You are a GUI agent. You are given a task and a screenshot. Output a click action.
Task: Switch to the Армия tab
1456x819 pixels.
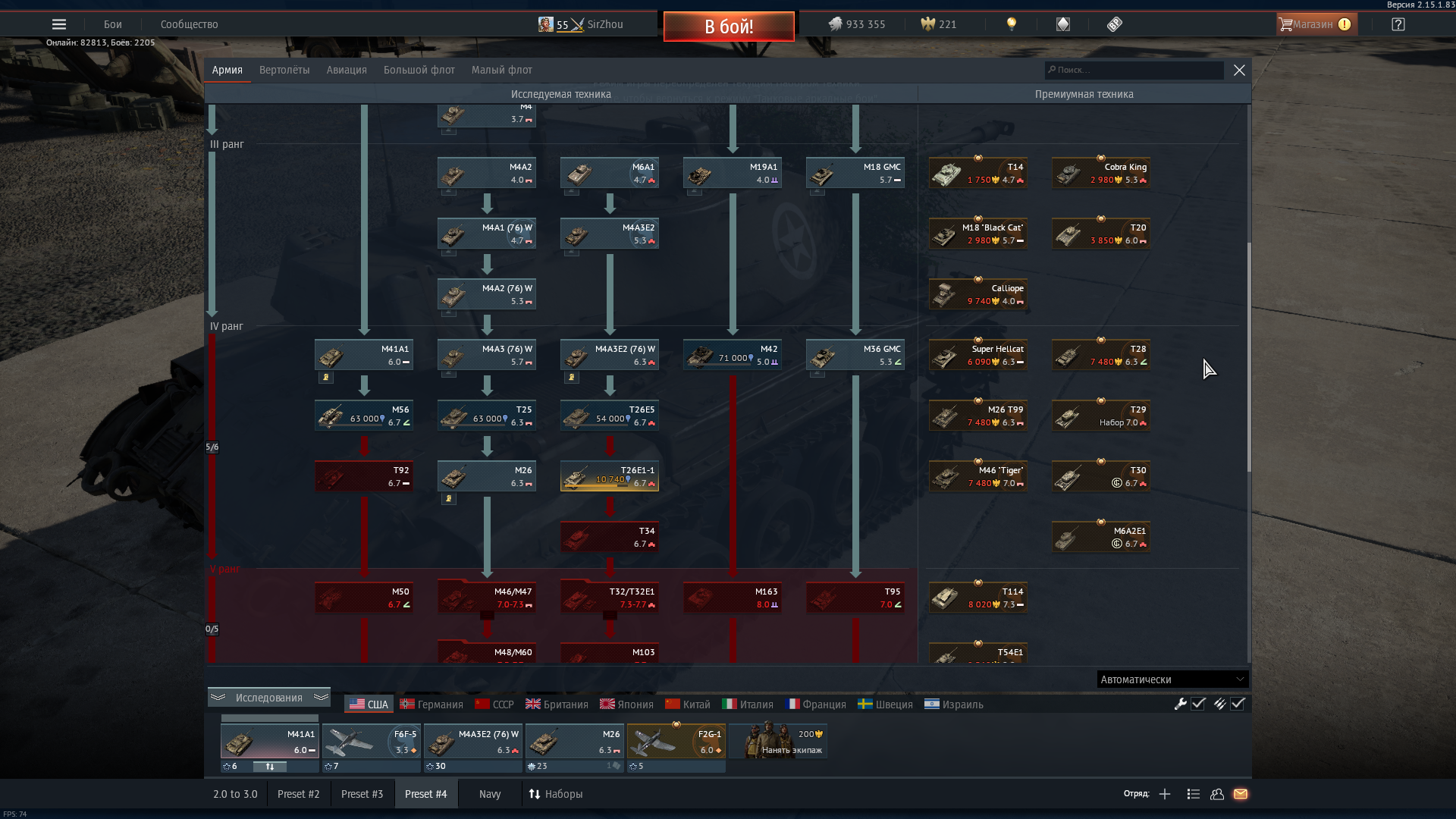click(227, 70)
